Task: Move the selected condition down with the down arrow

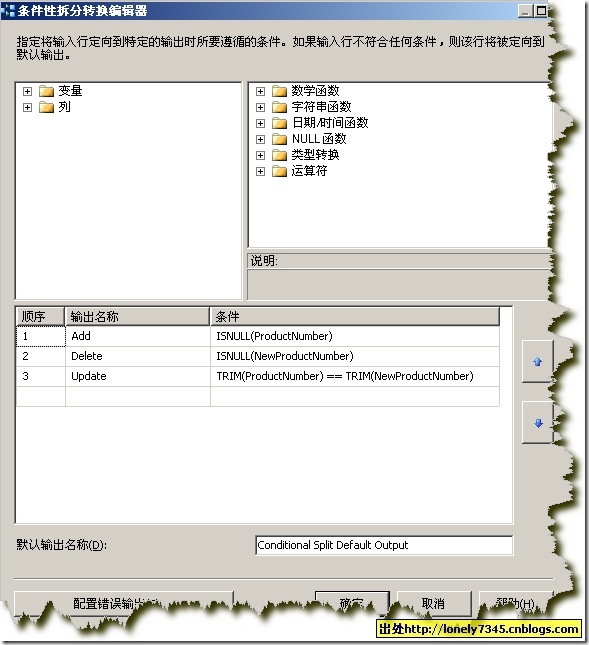Action: [x=537, y=423]
